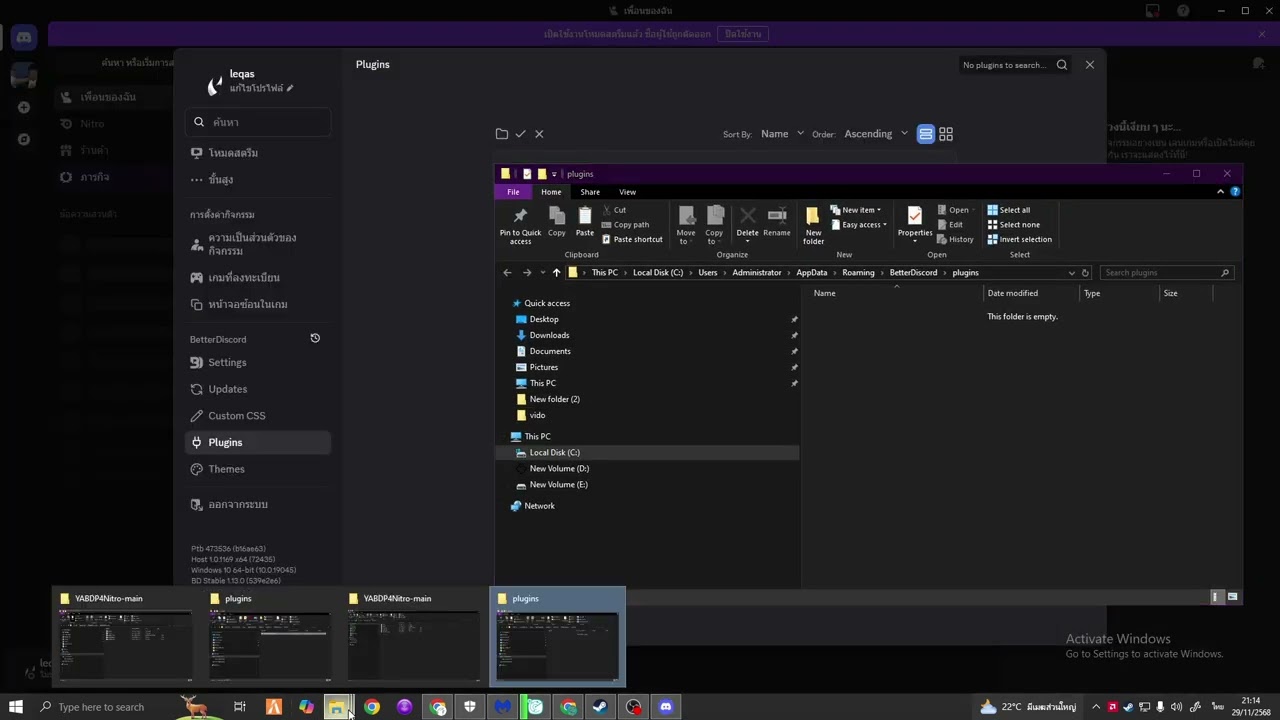Switch BetterDiscord plugins to grid view
The image size is (1280, 720).
(946, 134)
